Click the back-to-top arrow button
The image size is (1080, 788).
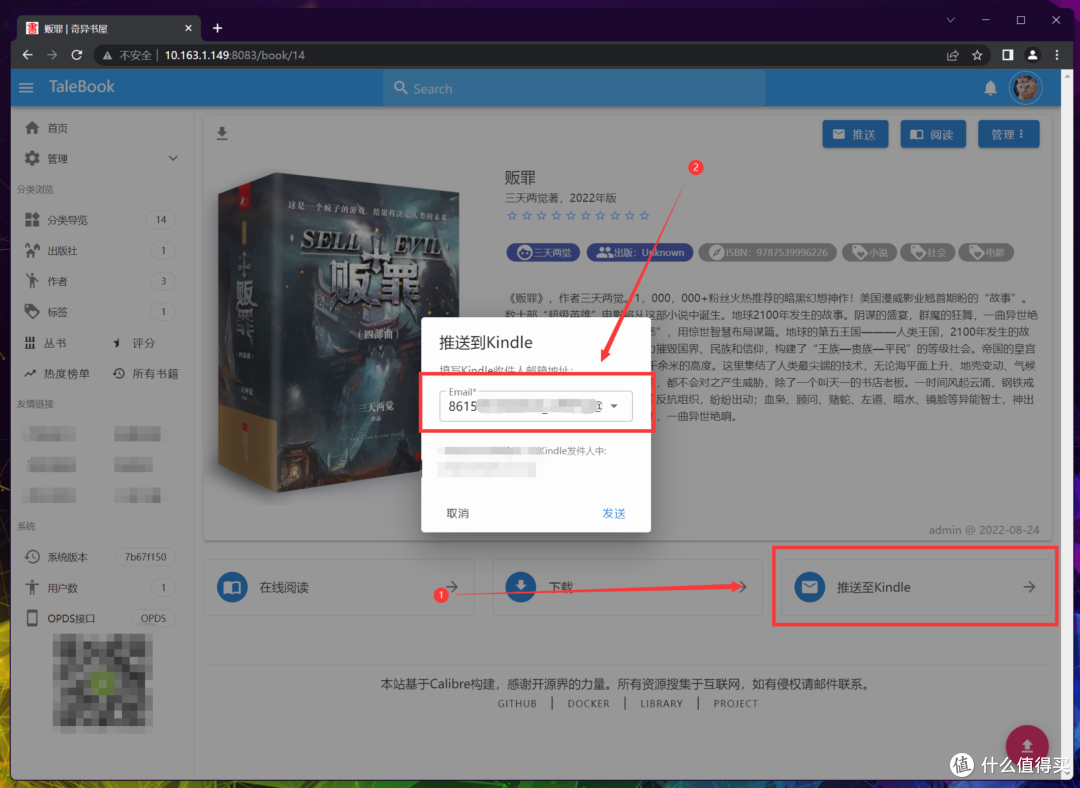click(1028, 745)
